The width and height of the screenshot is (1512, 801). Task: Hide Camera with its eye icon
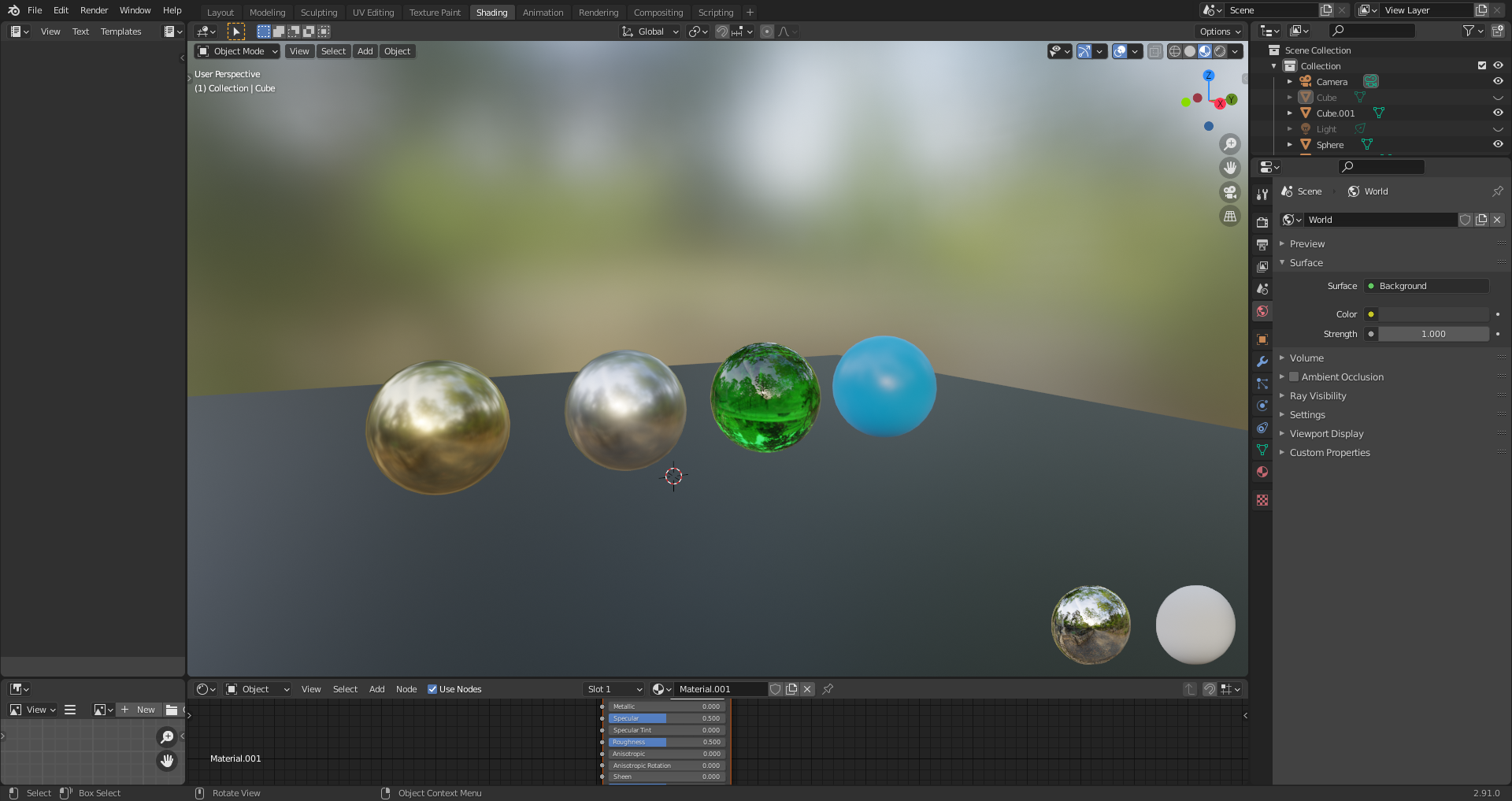click(x=1498, y=81)
